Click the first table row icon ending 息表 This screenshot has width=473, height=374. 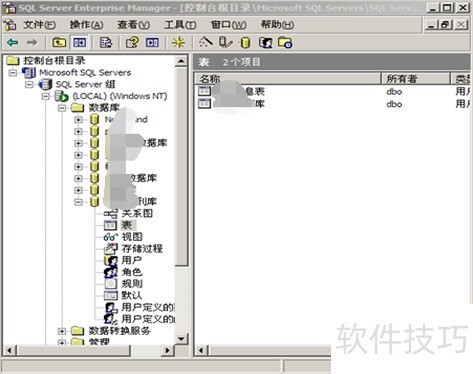[204, 91]
